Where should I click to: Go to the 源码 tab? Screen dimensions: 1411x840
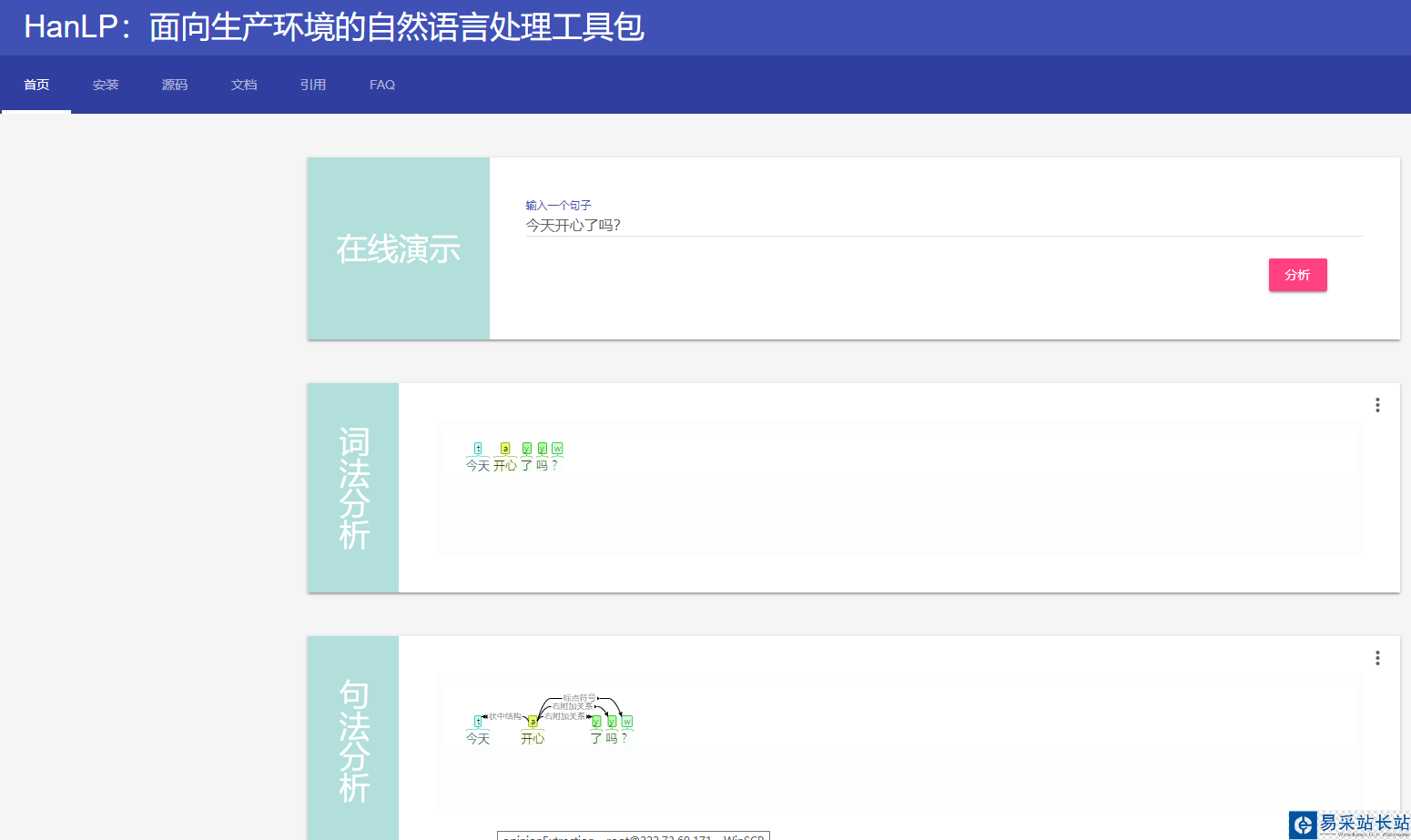tap(175, 85)
